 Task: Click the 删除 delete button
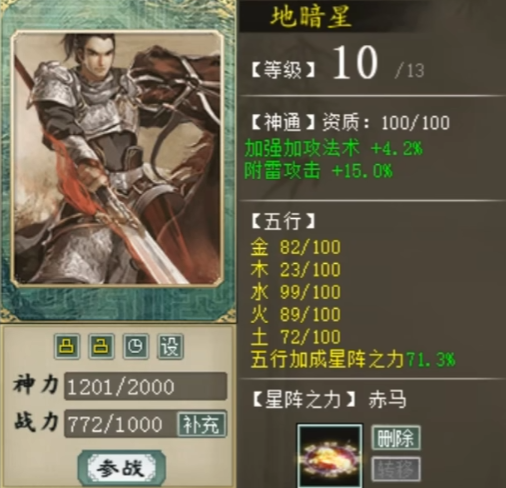(x=396, y=438)
